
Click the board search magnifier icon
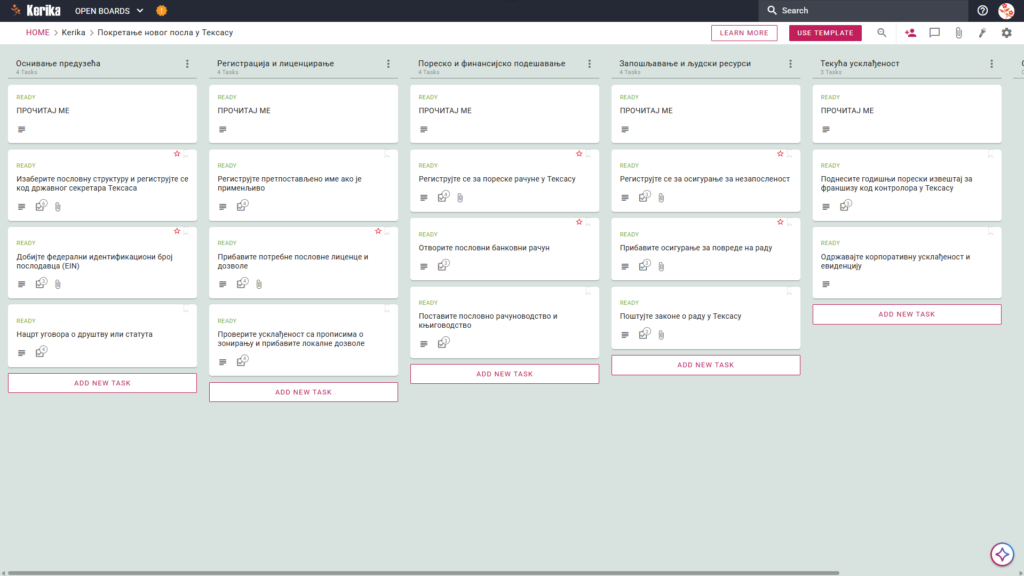click(x=882, y=33)
